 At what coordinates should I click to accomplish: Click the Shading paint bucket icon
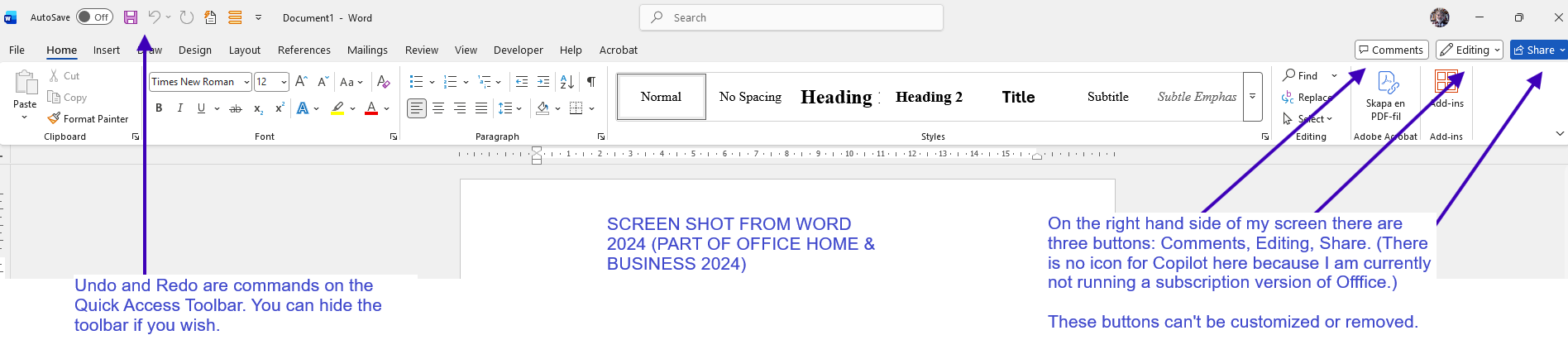(543, 108)
